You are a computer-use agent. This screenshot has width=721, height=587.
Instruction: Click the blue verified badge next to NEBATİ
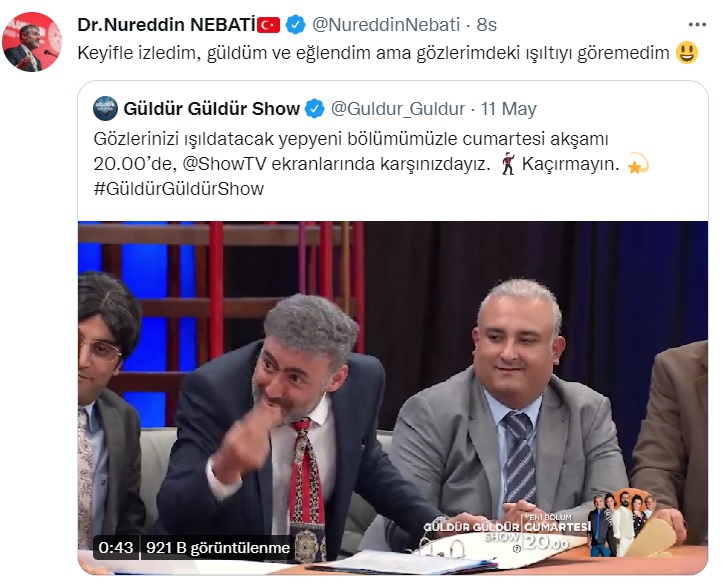click(295, 25)
